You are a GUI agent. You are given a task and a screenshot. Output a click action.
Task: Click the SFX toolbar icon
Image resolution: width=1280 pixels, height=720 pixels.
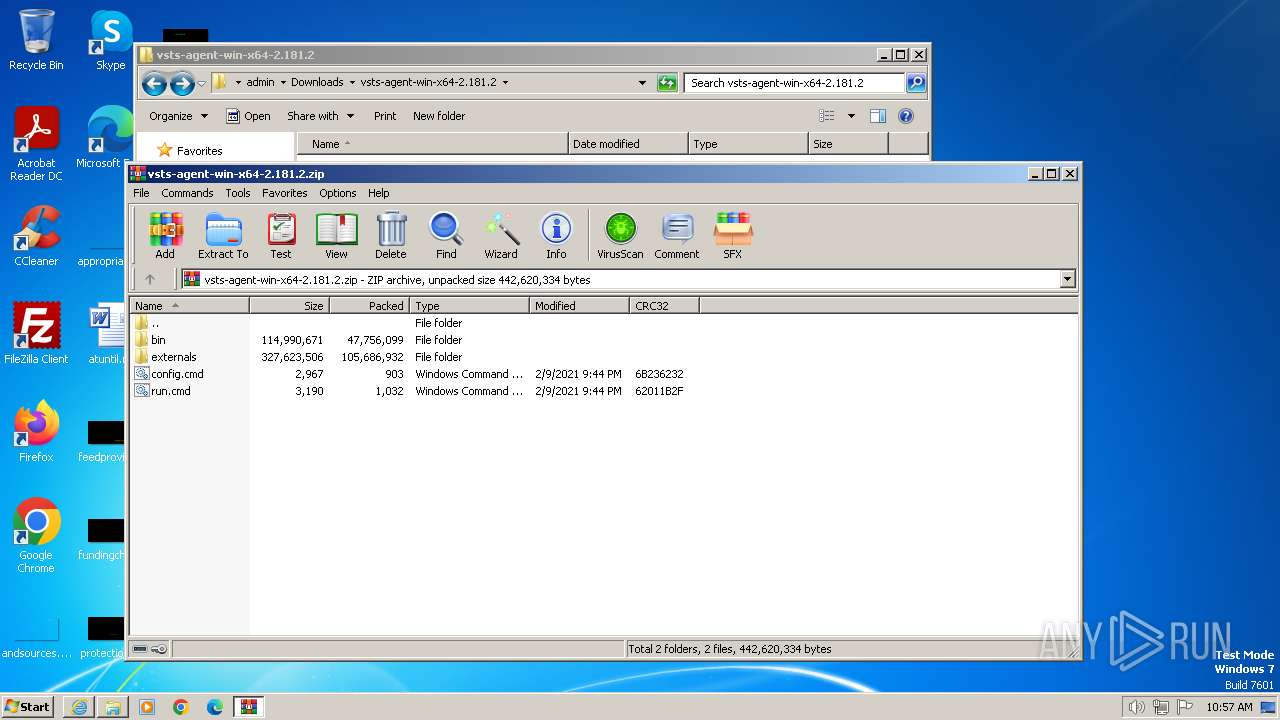[733, 236]
